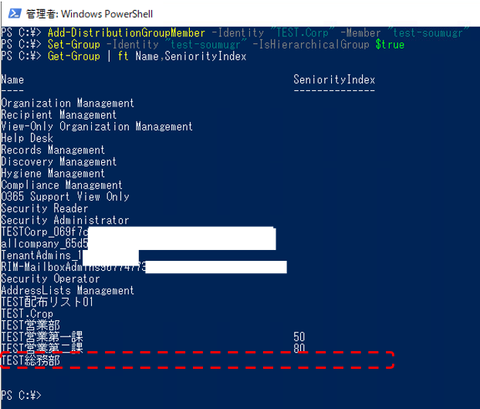The image size is (480, 409).
Task: Click the final PS C:¥> prompt line
Action: pos(21,396)
